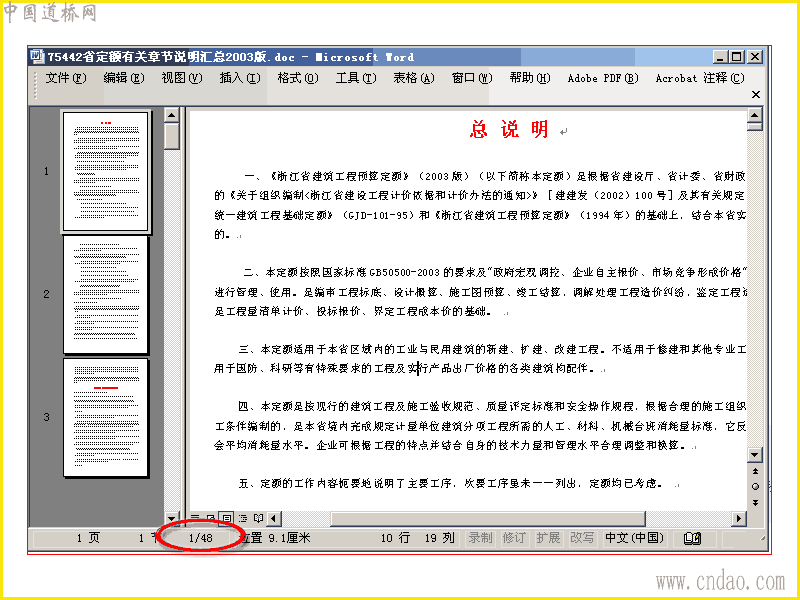Open the 文件(F) menu

pyautogui.click(x=66, y=78)
